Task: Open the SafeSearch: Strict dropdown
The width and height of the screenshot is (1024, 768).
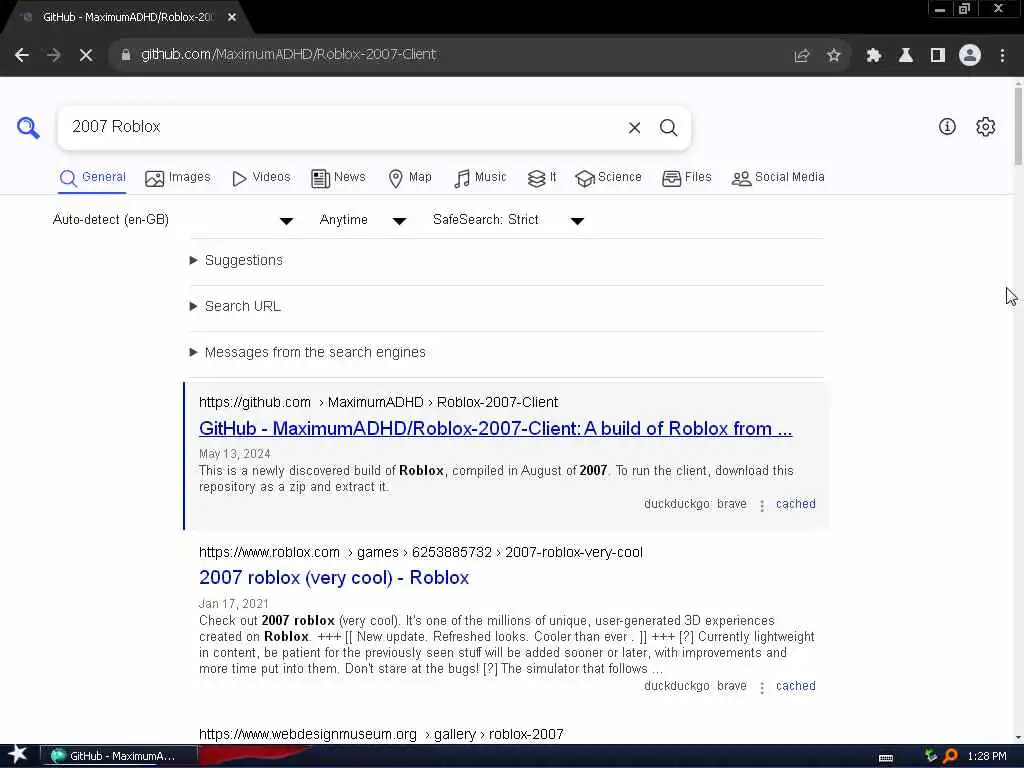Action: 508,220
